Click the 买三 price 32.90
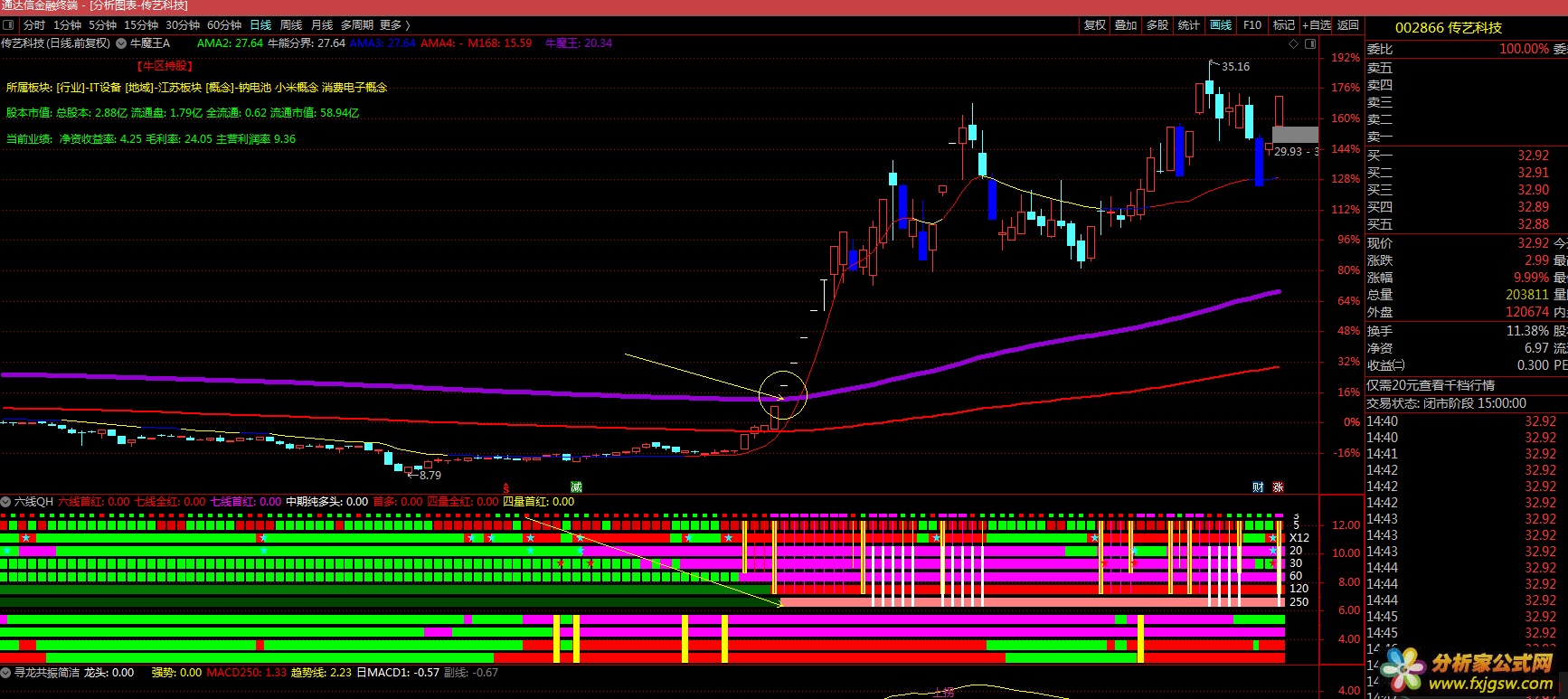Image resolution: width=1568 pixels, height=699 pixels. [1533, 190]
